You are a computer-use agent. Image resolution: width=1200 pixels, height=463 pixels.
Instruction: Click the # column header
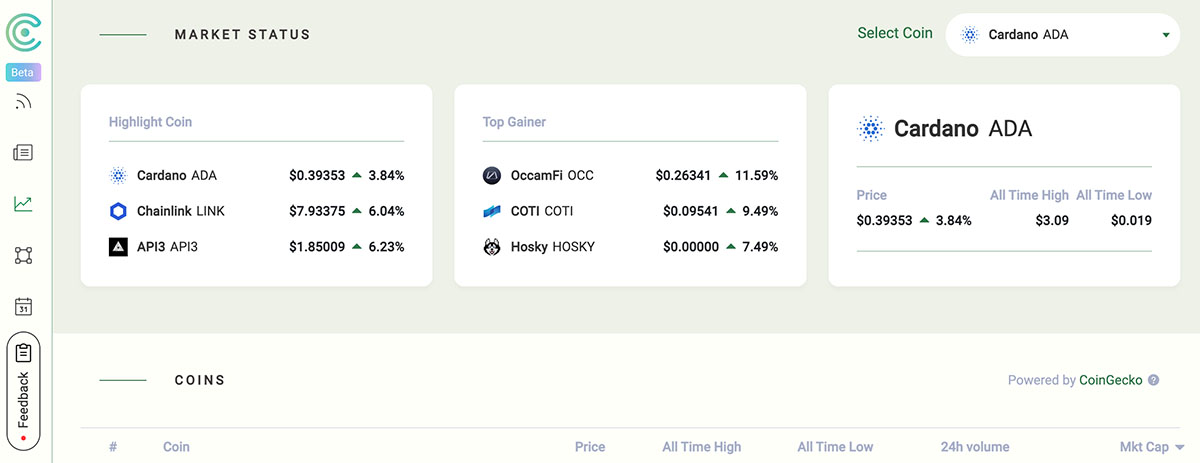tap(113, 447)
